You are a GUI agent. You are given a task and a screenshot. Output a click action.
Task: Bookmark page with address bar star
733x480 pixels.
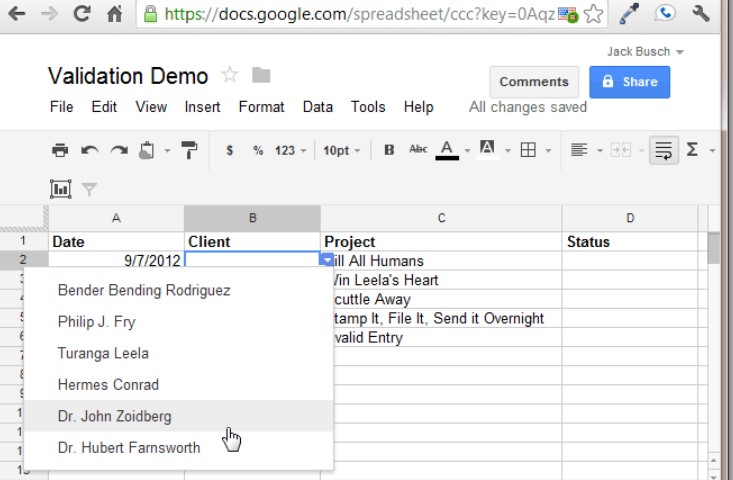pyautogui.click(x=593, y=14)
